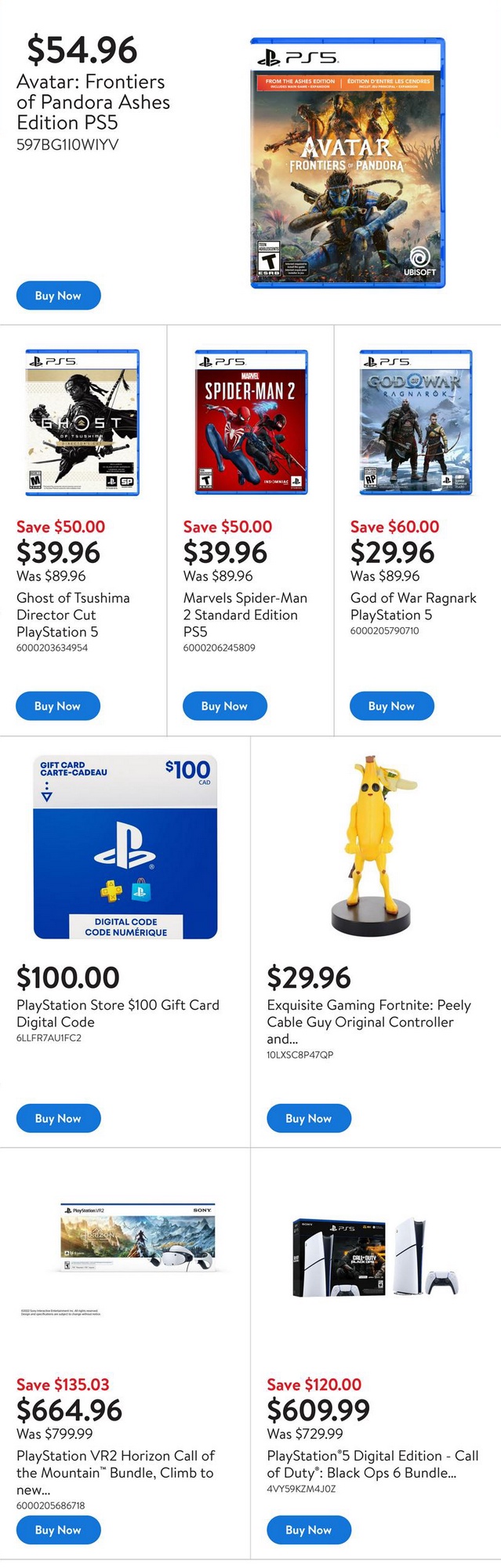Screen dimensions: 501x1568
Task: Click Buy Now under Ghost of Tsushima
Action: pos(57,706)
